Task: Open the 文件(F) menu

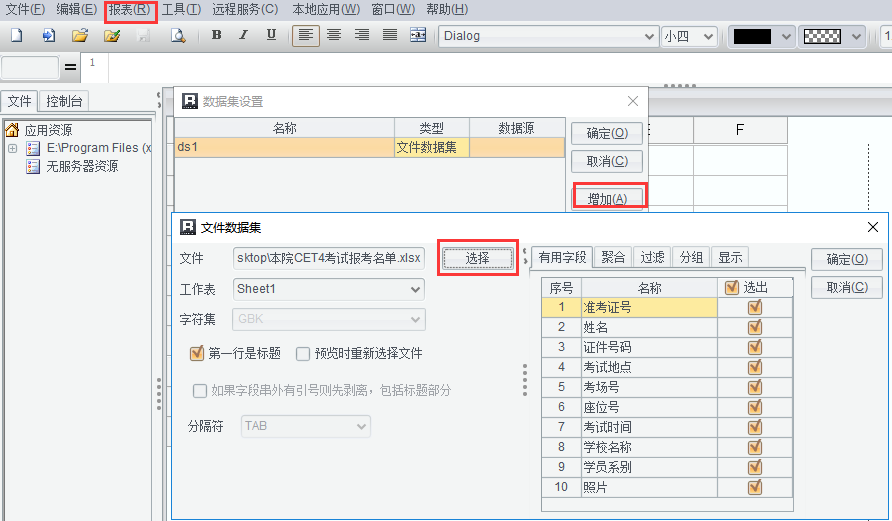Action: tap(25, 9)
